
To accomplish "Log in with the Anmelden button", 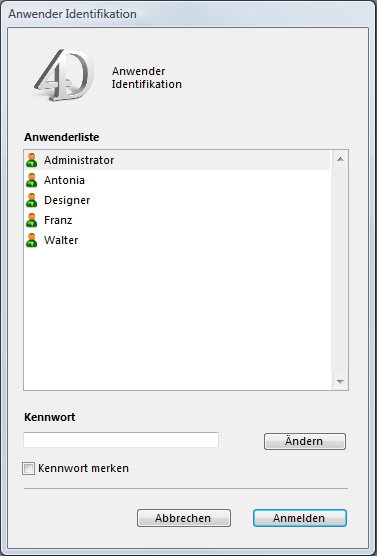I will [300, 518].
